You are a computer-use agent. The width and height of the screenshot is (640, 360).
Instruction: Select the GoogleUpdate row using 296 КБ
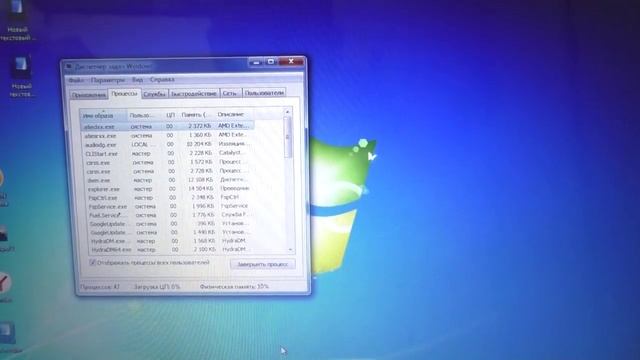(x=172, y=224)
